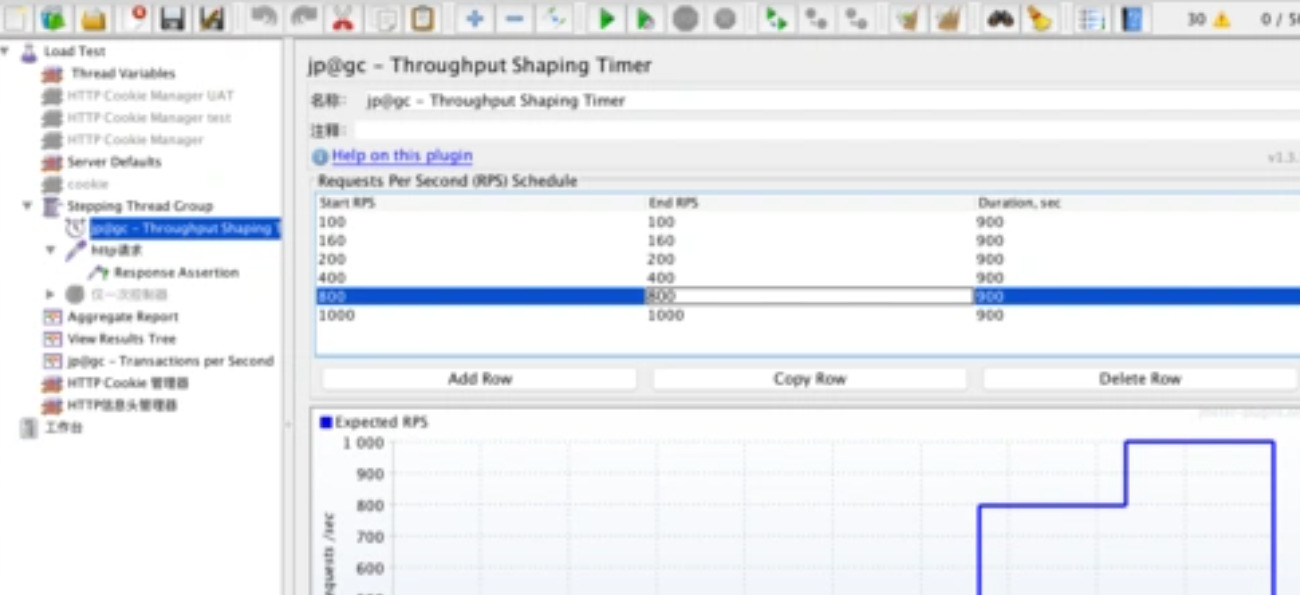This screenshot has width=1300, height=595.
Task: Click the Paste clipboard icon
Action: click(423, 17)
